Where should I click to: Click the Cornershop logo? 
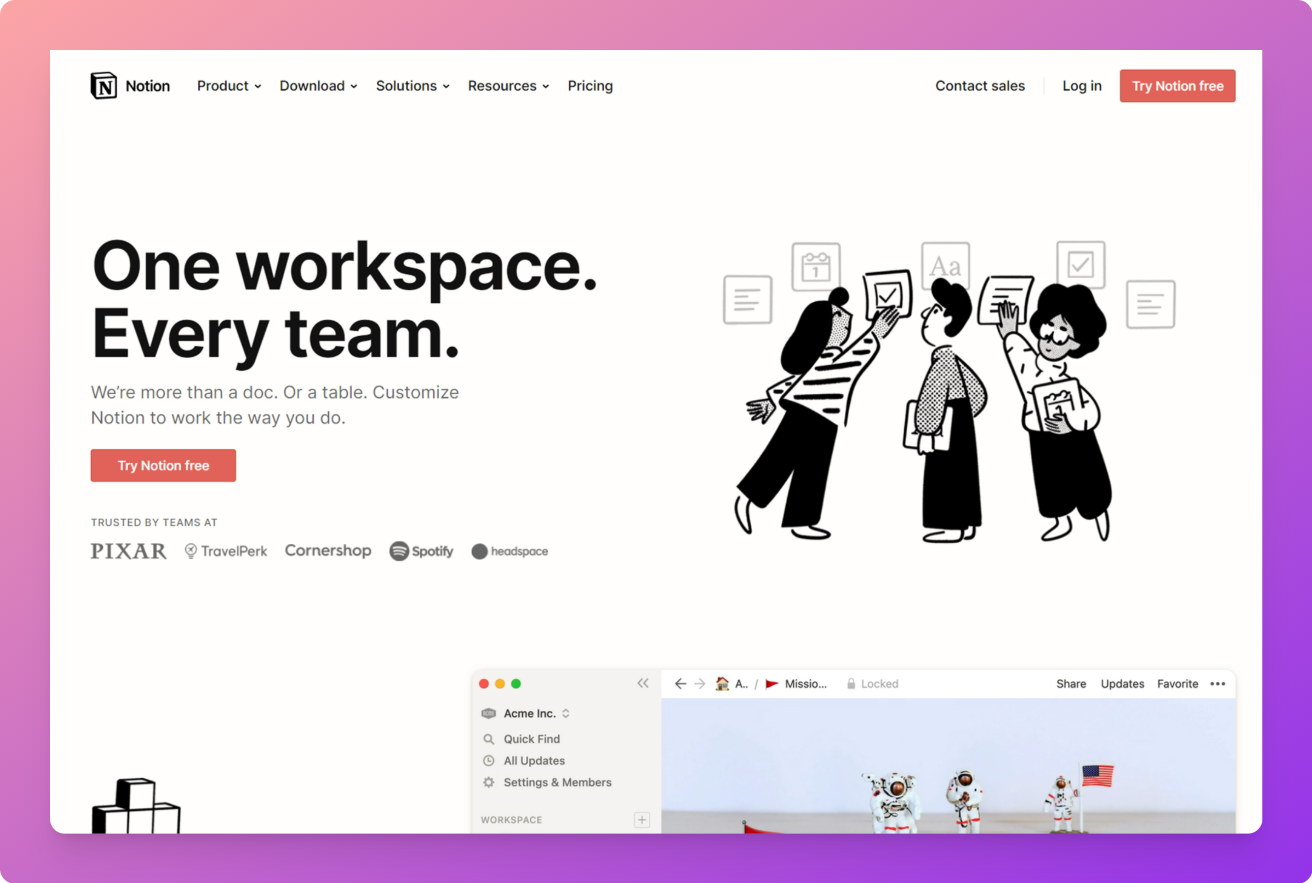pyautogui.click(x=328, y=551)
